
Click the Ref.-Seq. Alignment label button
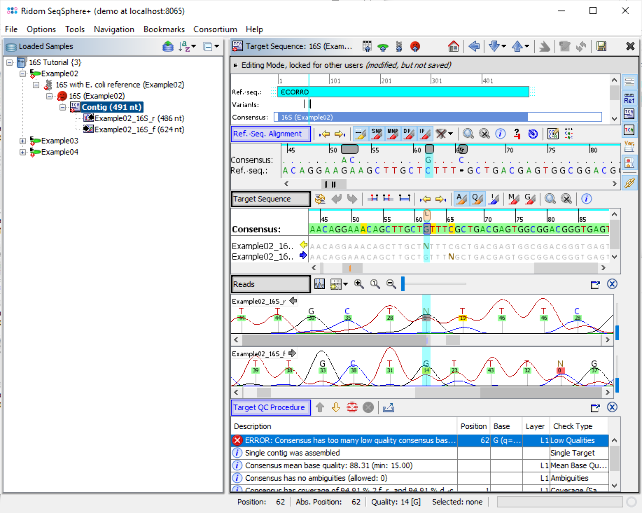coord(271,134)
